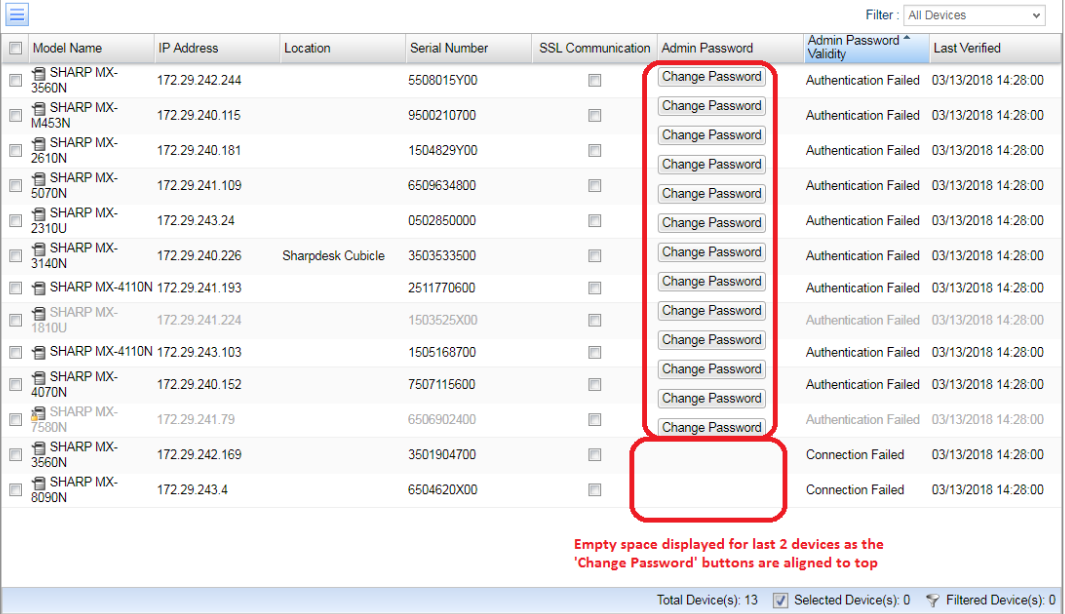This screenshot has height=614, width=1065.
Task: Check the row checkbox for 172.29.240.115
Action: [x=16, y=116]
